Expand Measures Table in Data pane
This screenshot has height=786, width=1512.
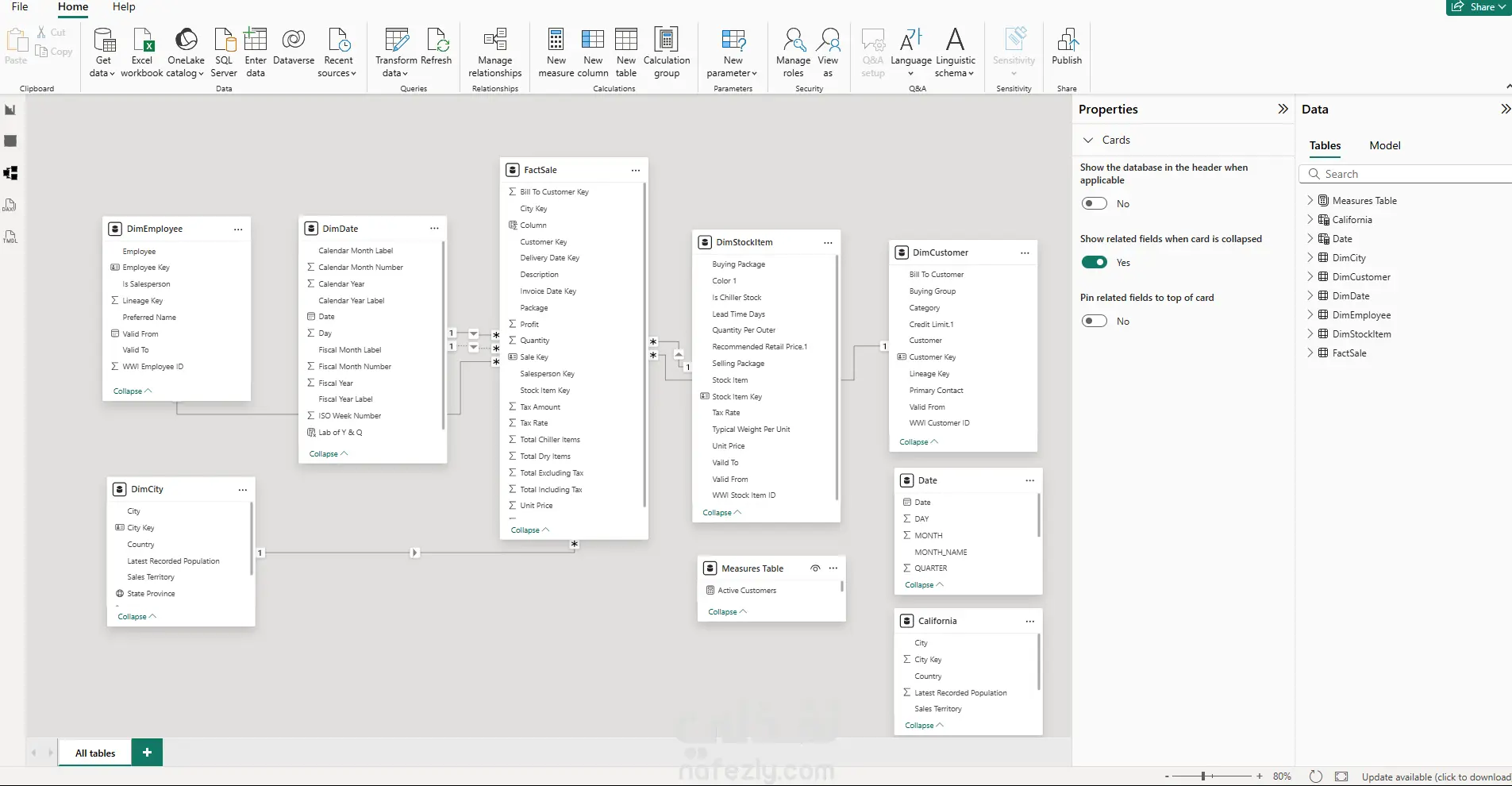(x=1310, y=200)
